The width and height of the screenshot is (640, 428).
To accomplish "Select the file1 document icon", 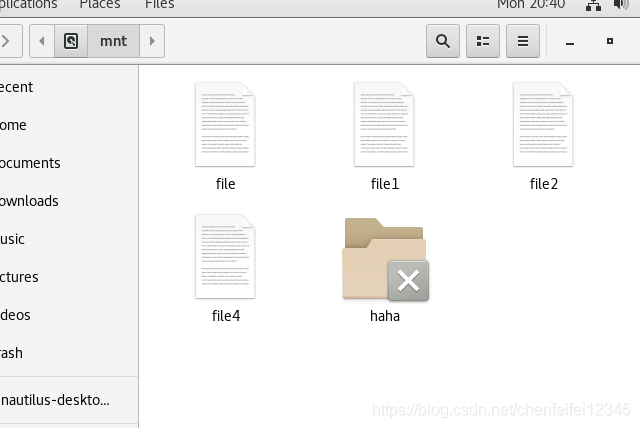I will click(384, 124).
